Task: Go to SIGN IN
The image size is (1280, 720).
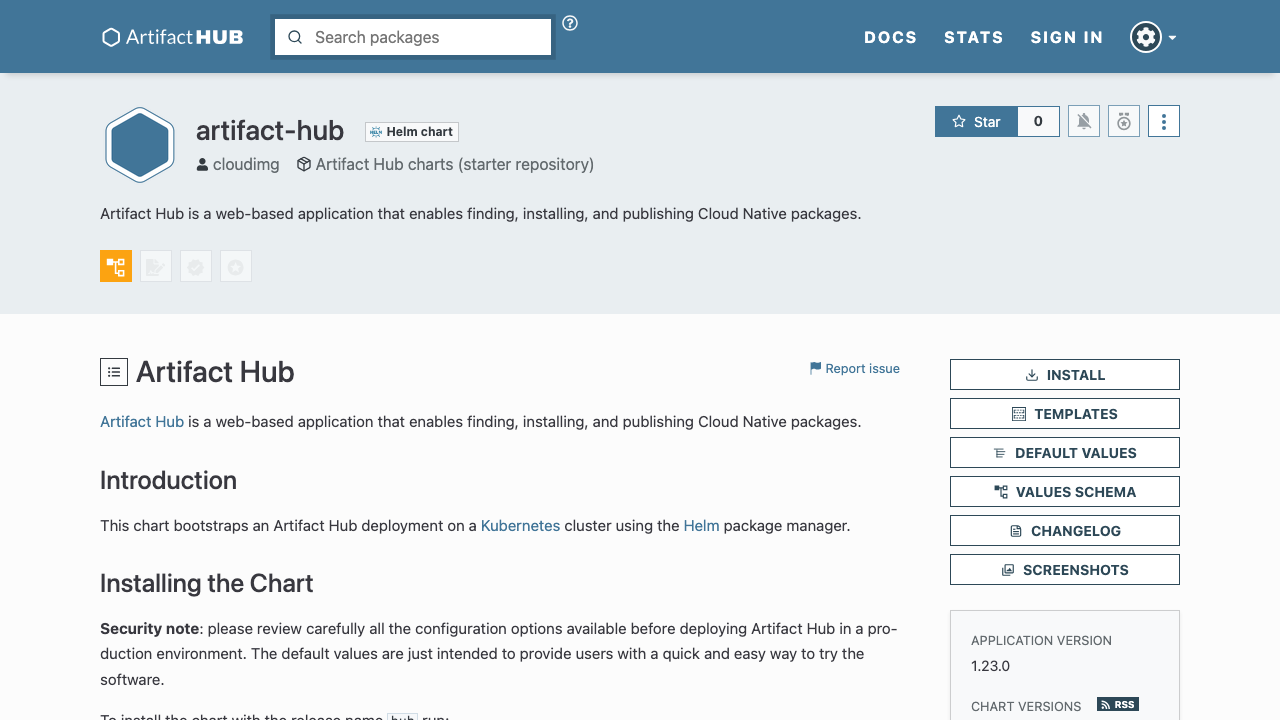Action: pyautogui.click(x=1067, y=37)
